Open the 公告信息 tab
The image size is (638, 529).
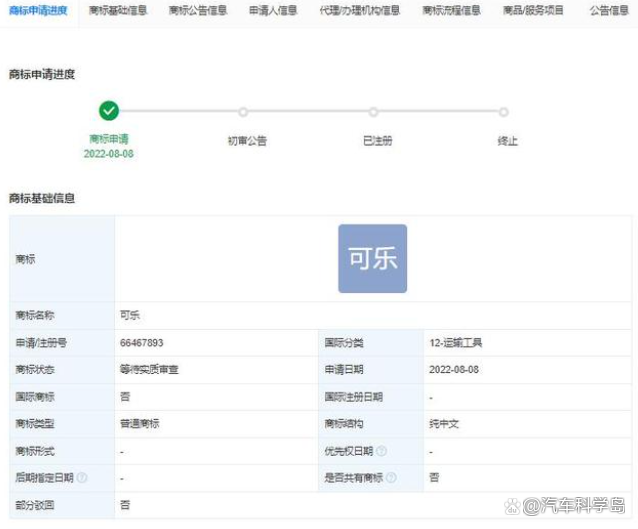click(609, 11)
